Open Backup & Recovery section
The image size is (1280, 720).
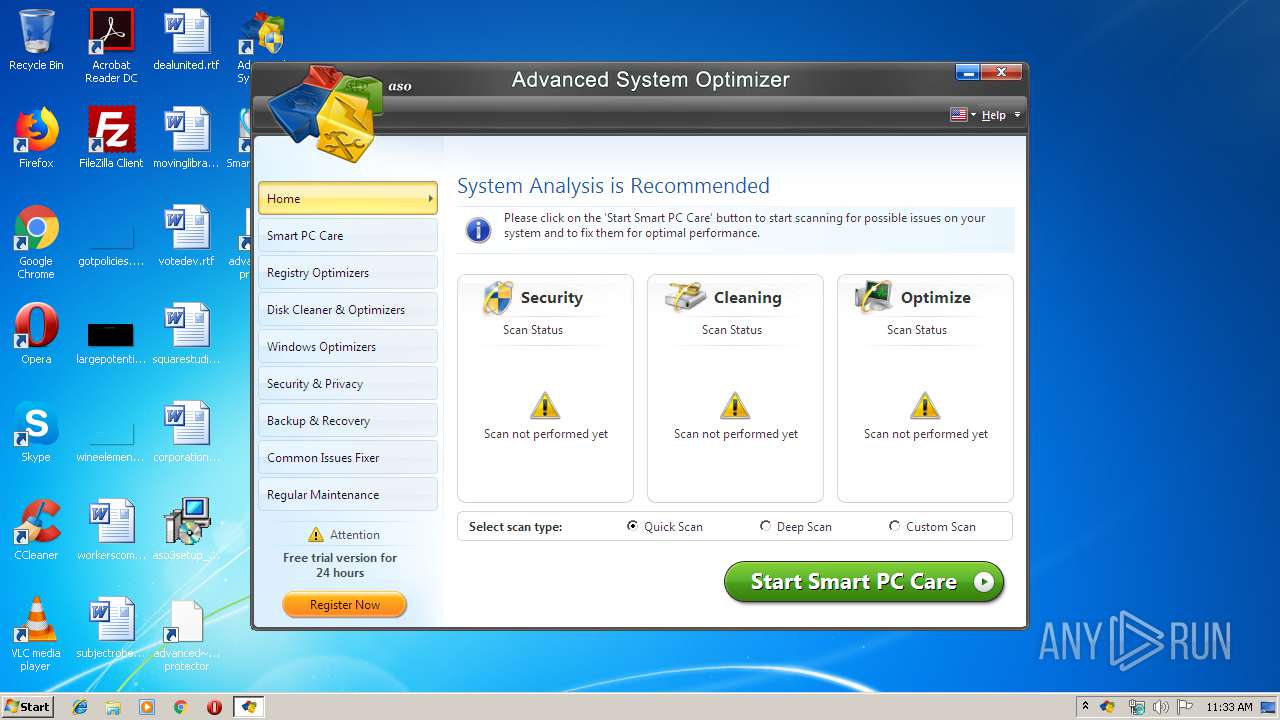point(348,420)
